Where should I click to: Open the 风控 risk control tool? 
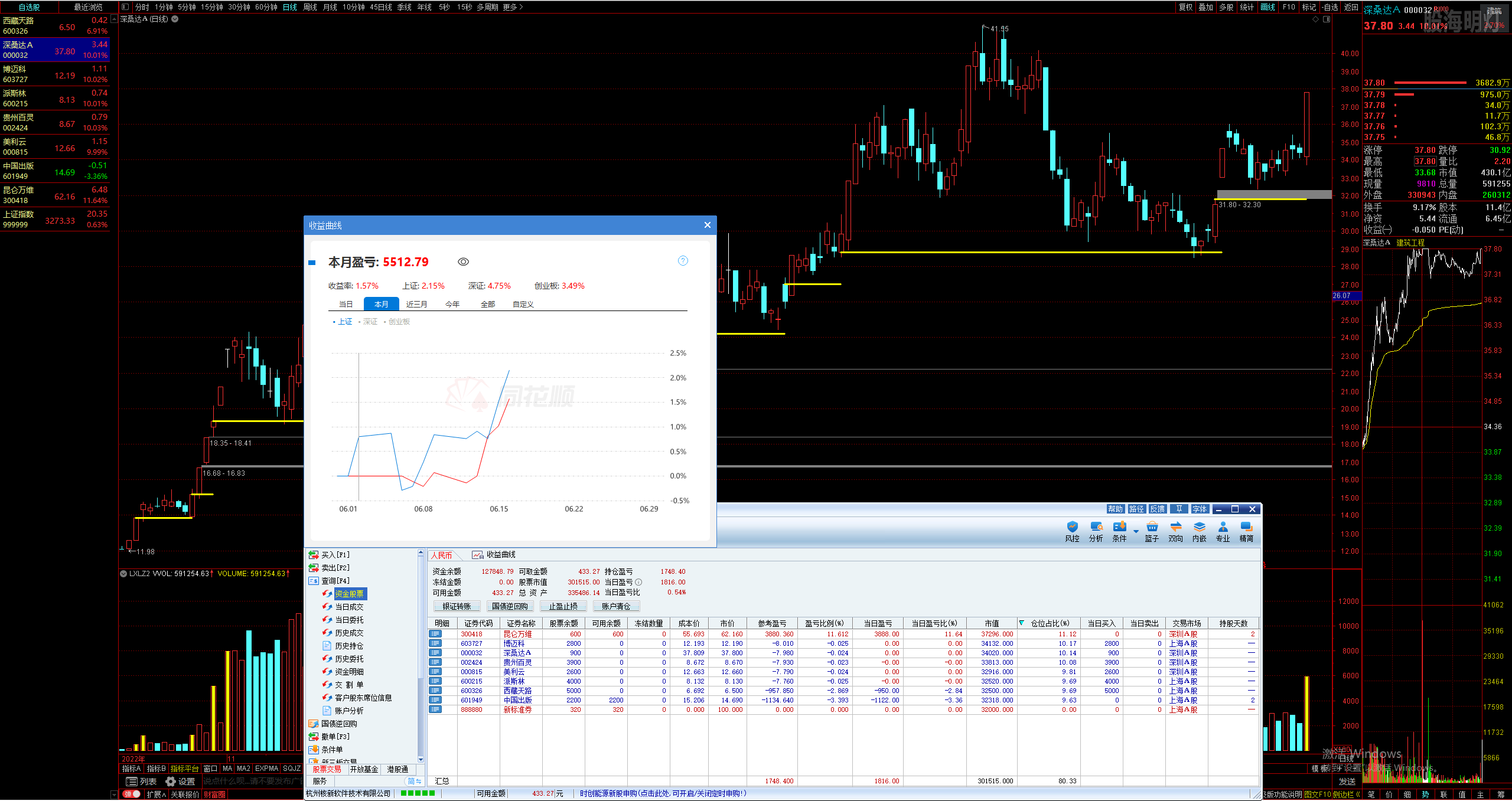point(1072,531)
